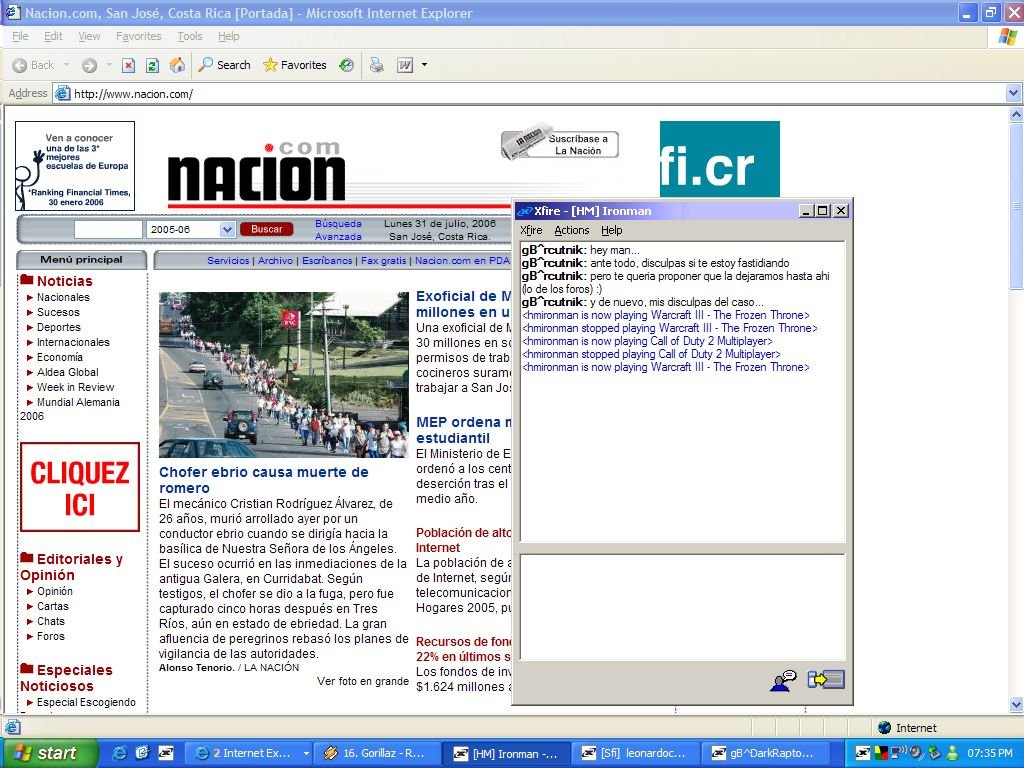
Task: Open the Favorites star toolbar button
Action: [295, 65]
